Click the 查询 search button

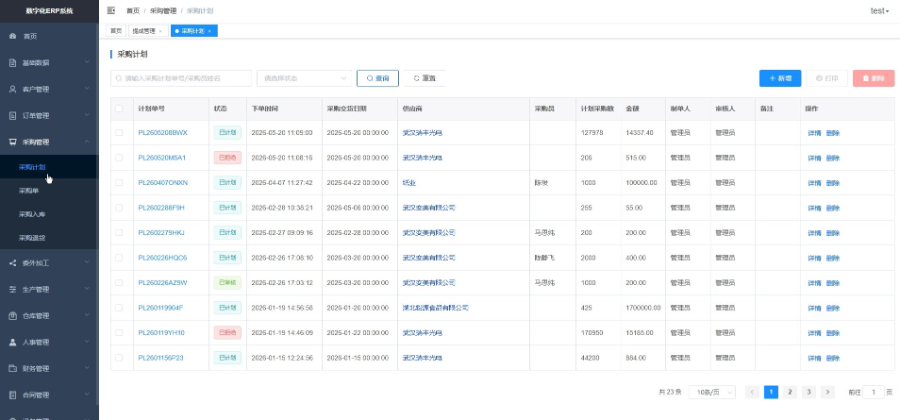click(x=378, y=78)
